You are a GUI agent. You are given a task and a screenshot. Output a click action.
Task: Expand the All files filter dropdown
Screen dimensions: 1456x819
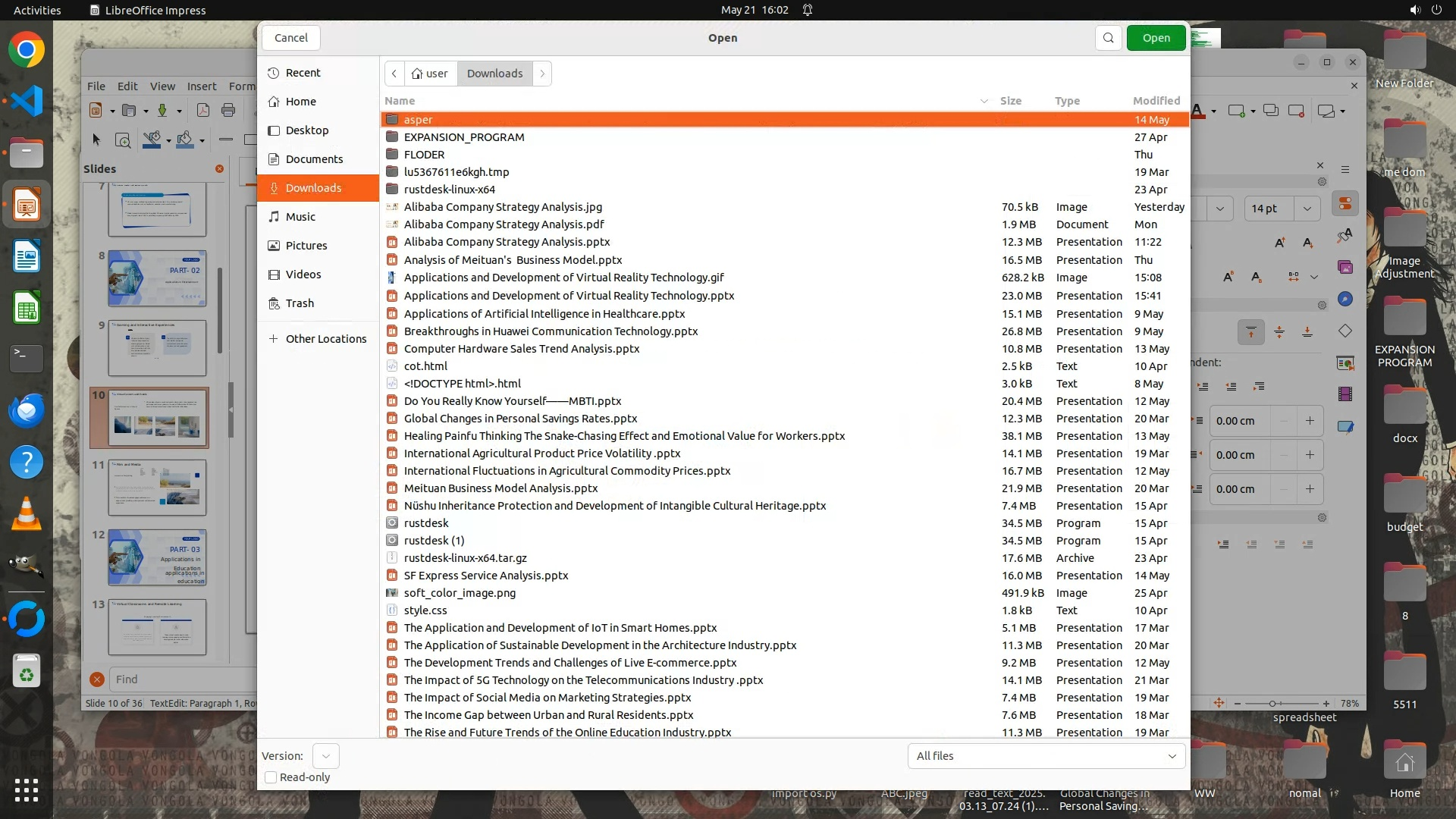(1046, 756)
